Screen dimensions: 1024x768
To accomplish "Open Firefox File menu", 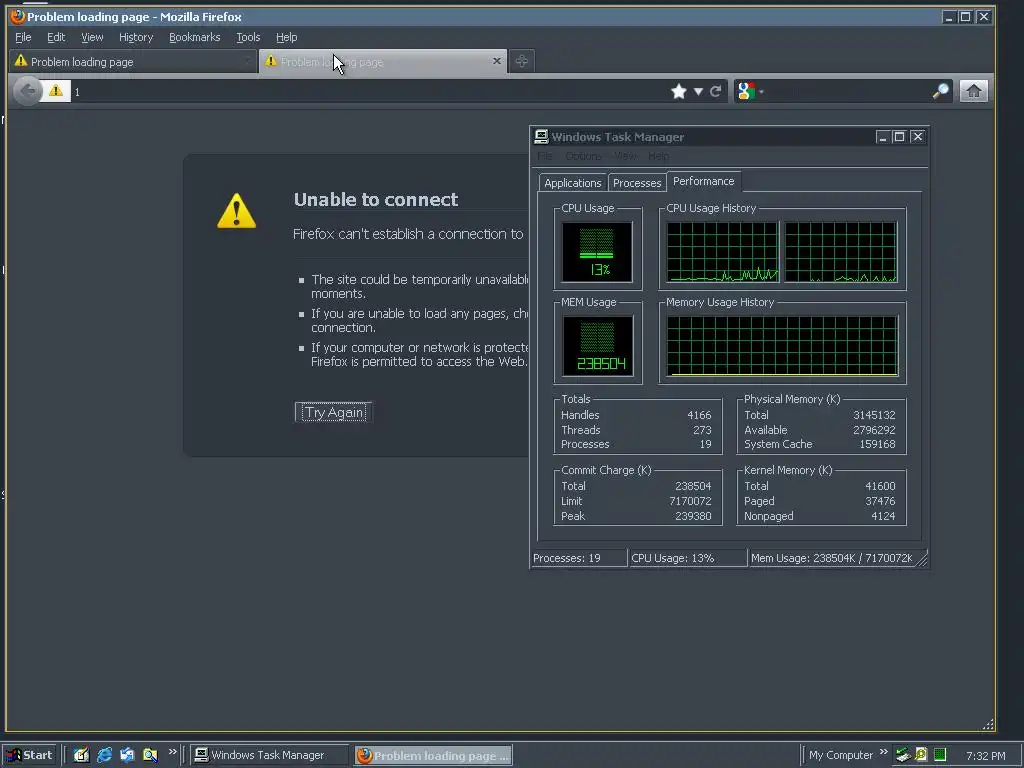I will click(23, 37).
